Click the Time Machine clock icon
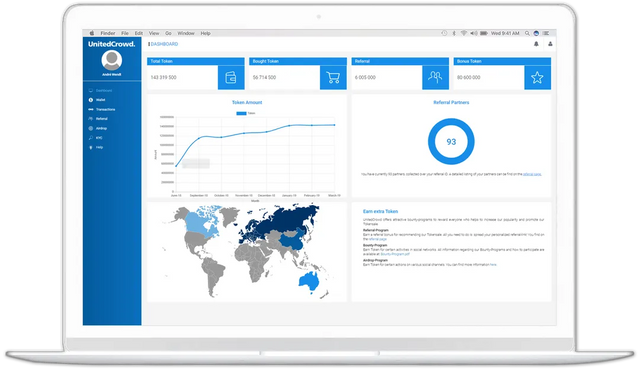The image size is (640, 373). pos(444,33)
